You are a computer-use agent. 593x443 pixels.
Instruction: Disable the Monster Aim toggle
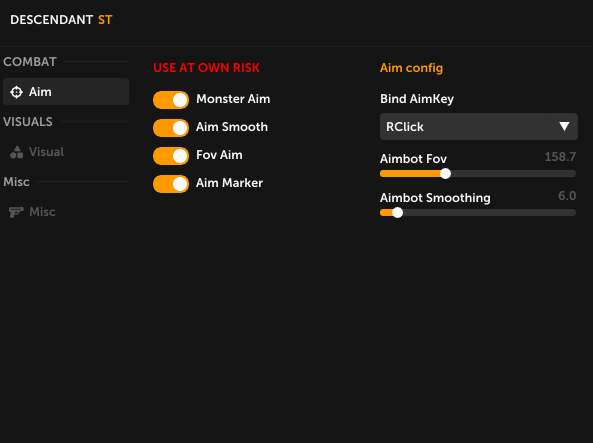pyautogui.click(x=171, y=100)
